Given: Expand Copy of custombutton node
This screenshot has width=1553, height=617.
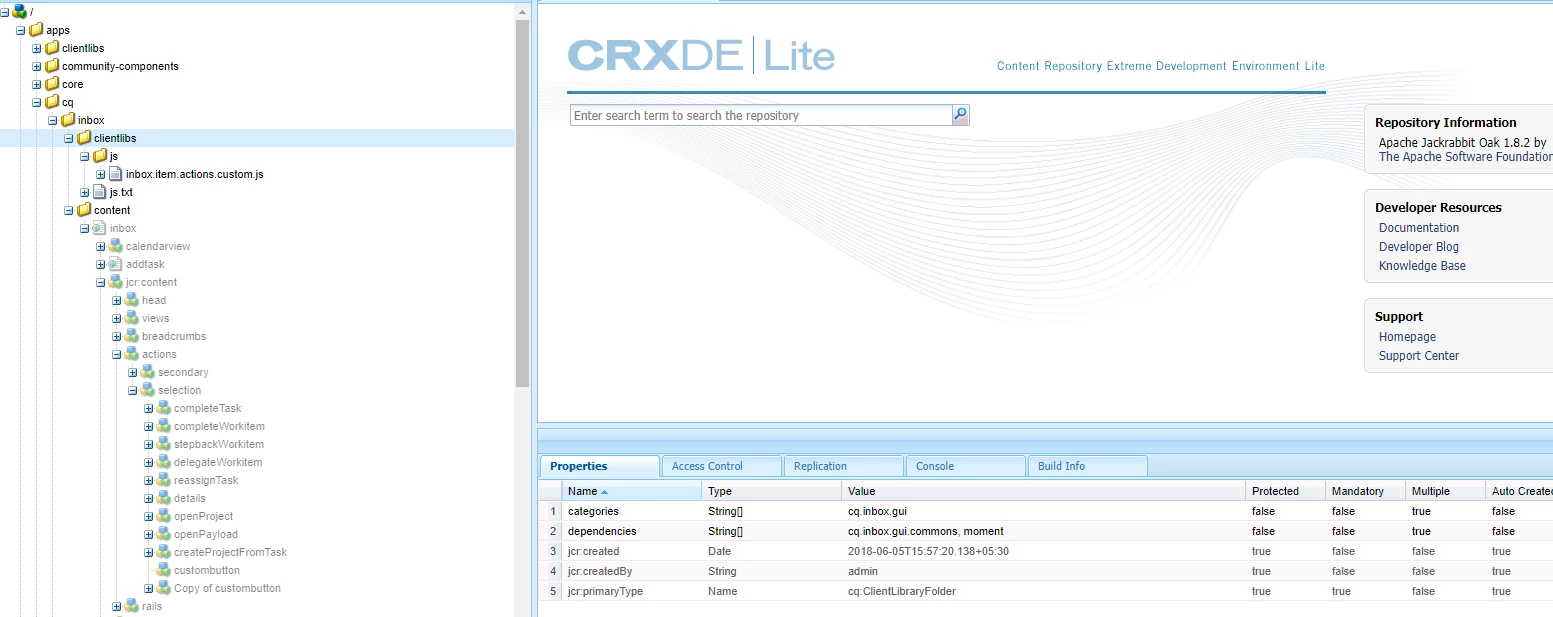Looking at the screenshot, I should [x=149, y=588].
